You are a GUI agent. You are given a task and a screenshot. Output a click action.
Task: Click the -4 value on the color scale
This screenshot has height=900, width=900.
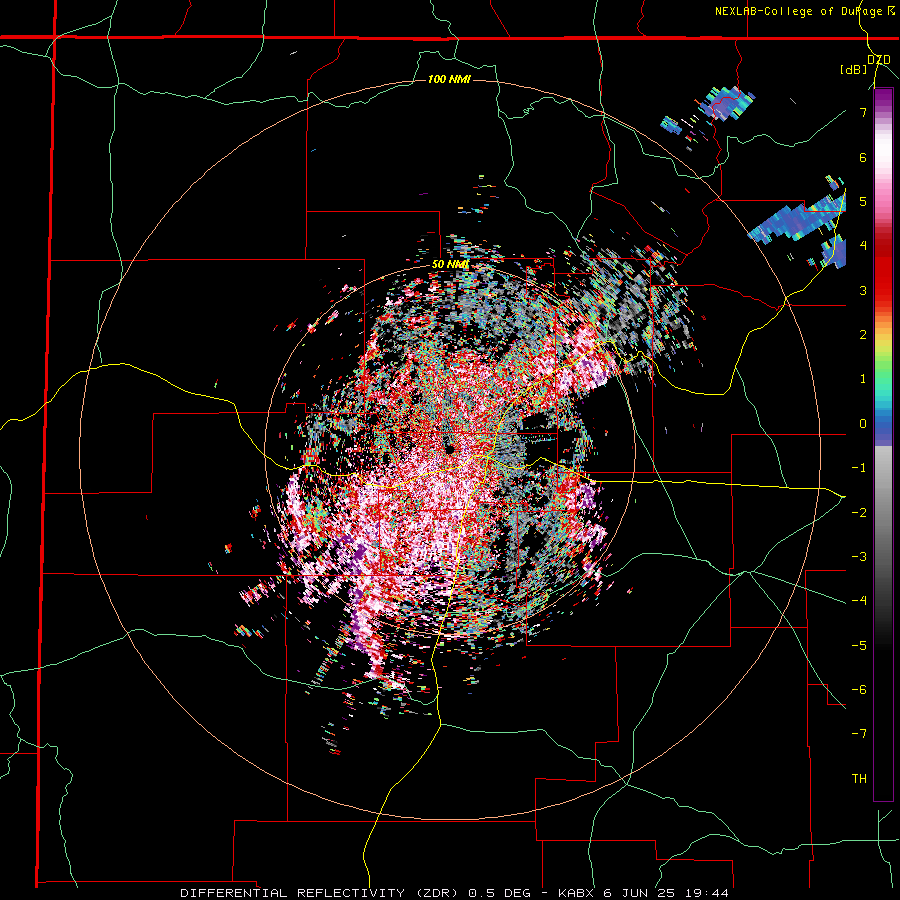coord(859,600)
